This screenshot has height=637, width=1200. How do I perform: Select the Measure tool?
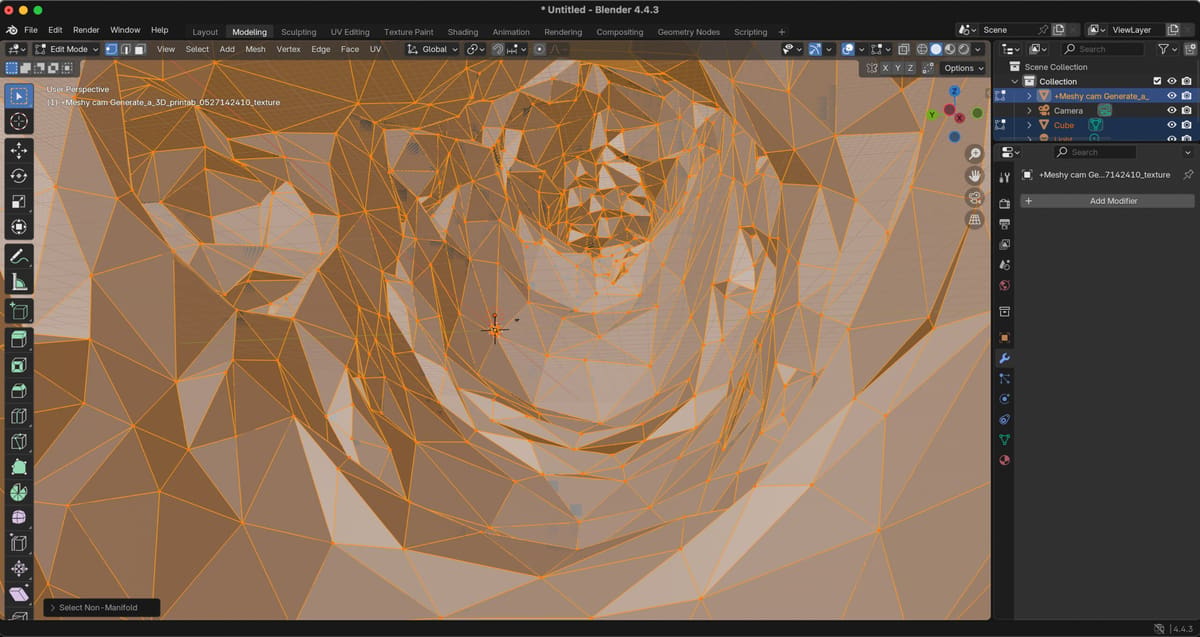pyautogui.click(x=19, y=282)
